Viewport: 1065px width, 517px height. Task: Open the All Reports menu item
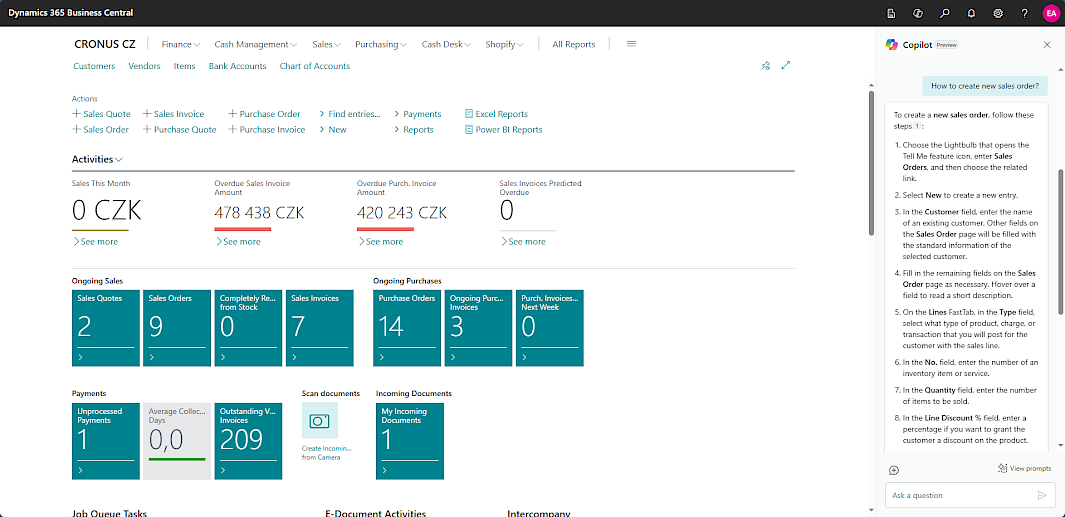tap(573, 44)
